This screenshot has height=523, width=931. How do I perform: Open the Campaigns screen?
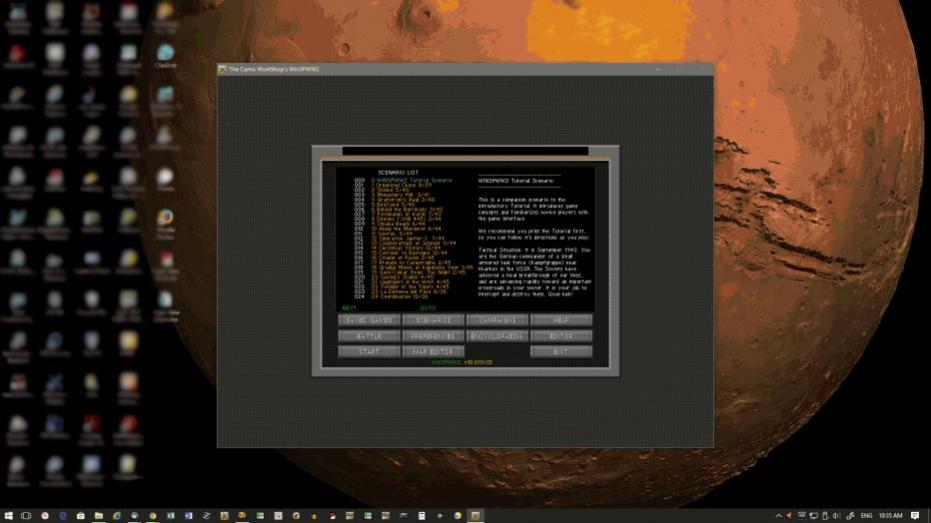pos(497,321)
